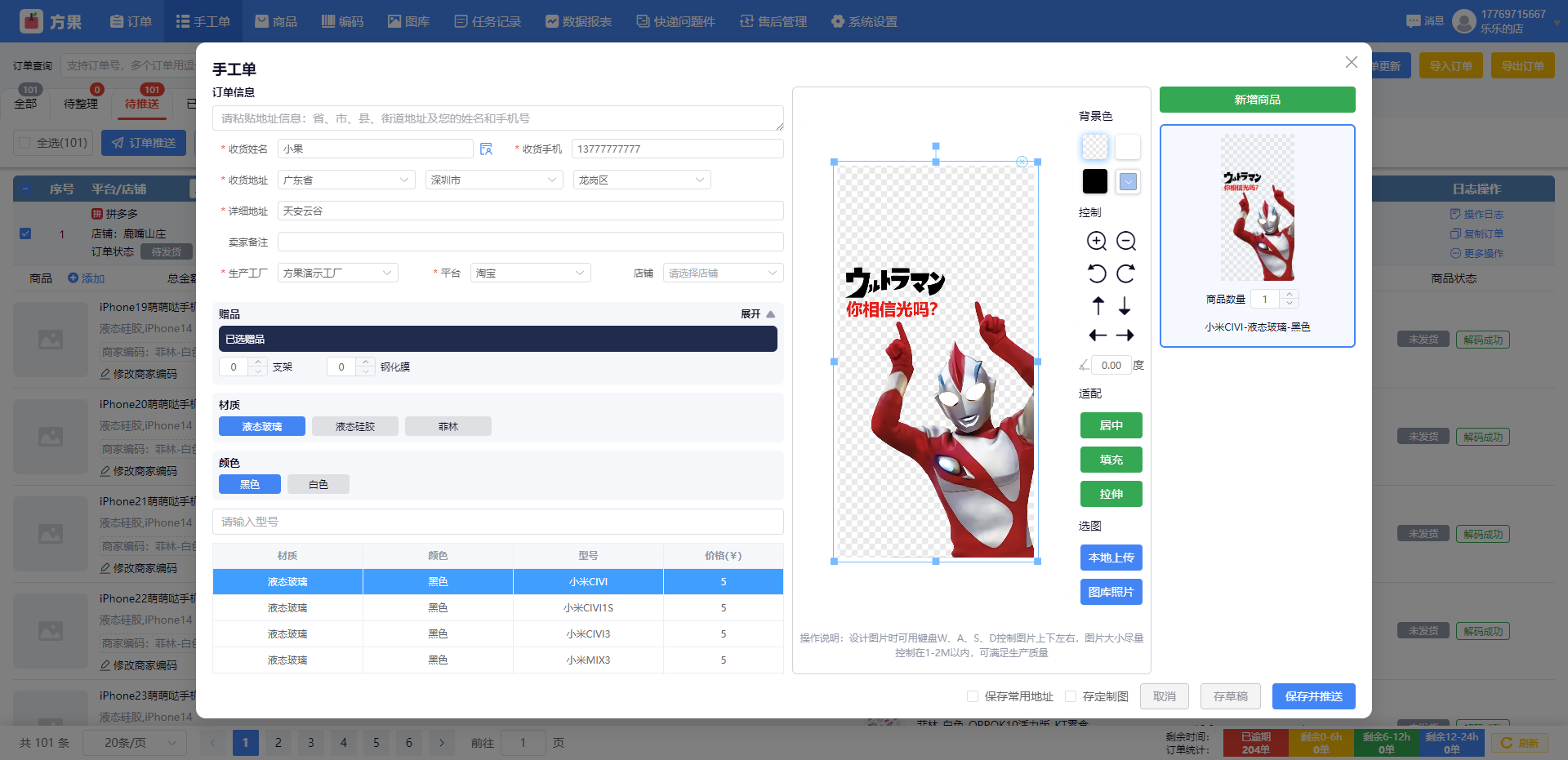Open 更多操作 in background order row
The height and width of the screenshot is (760, 1568).
pos(1477,253)
